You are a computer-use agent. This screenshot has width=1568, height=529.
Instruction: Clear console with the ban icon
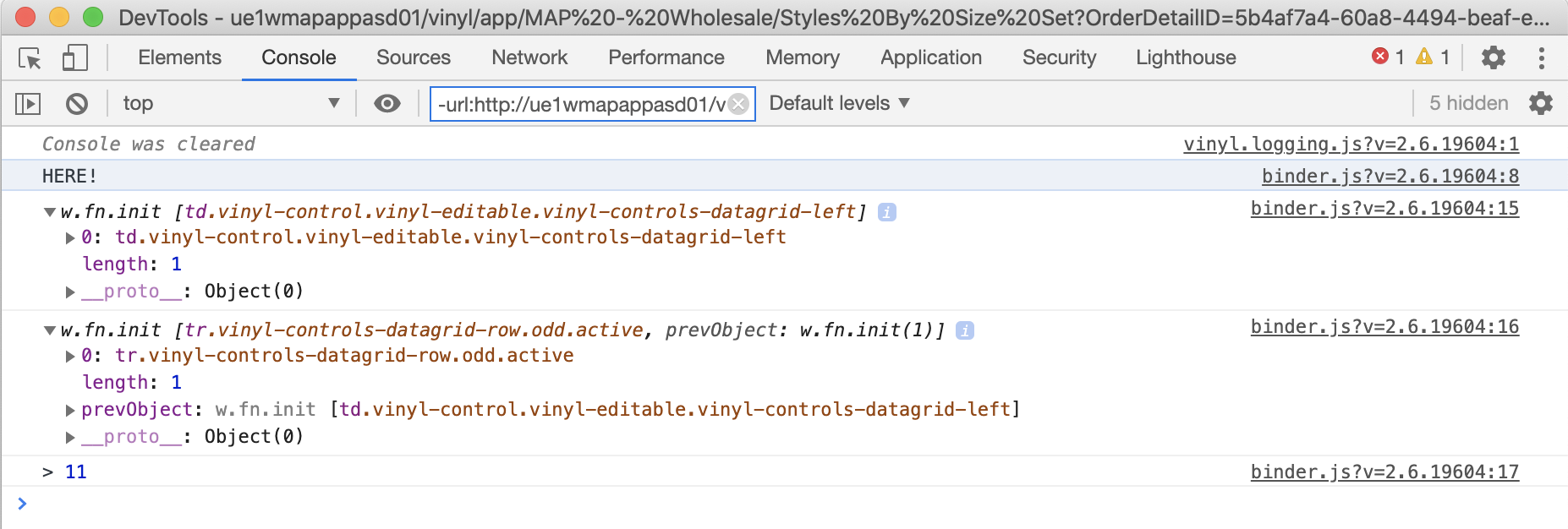click(77, 104)
